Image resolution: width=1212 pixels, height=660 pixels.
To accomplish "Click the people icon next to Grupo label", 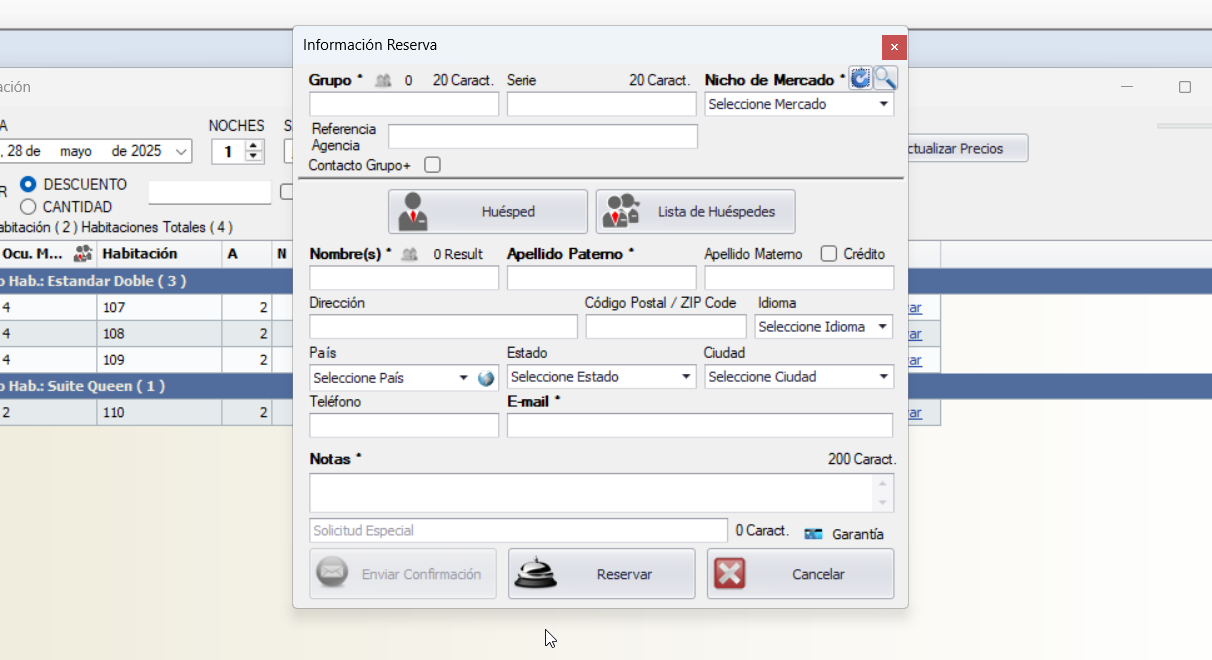I will tap(382, 81).
